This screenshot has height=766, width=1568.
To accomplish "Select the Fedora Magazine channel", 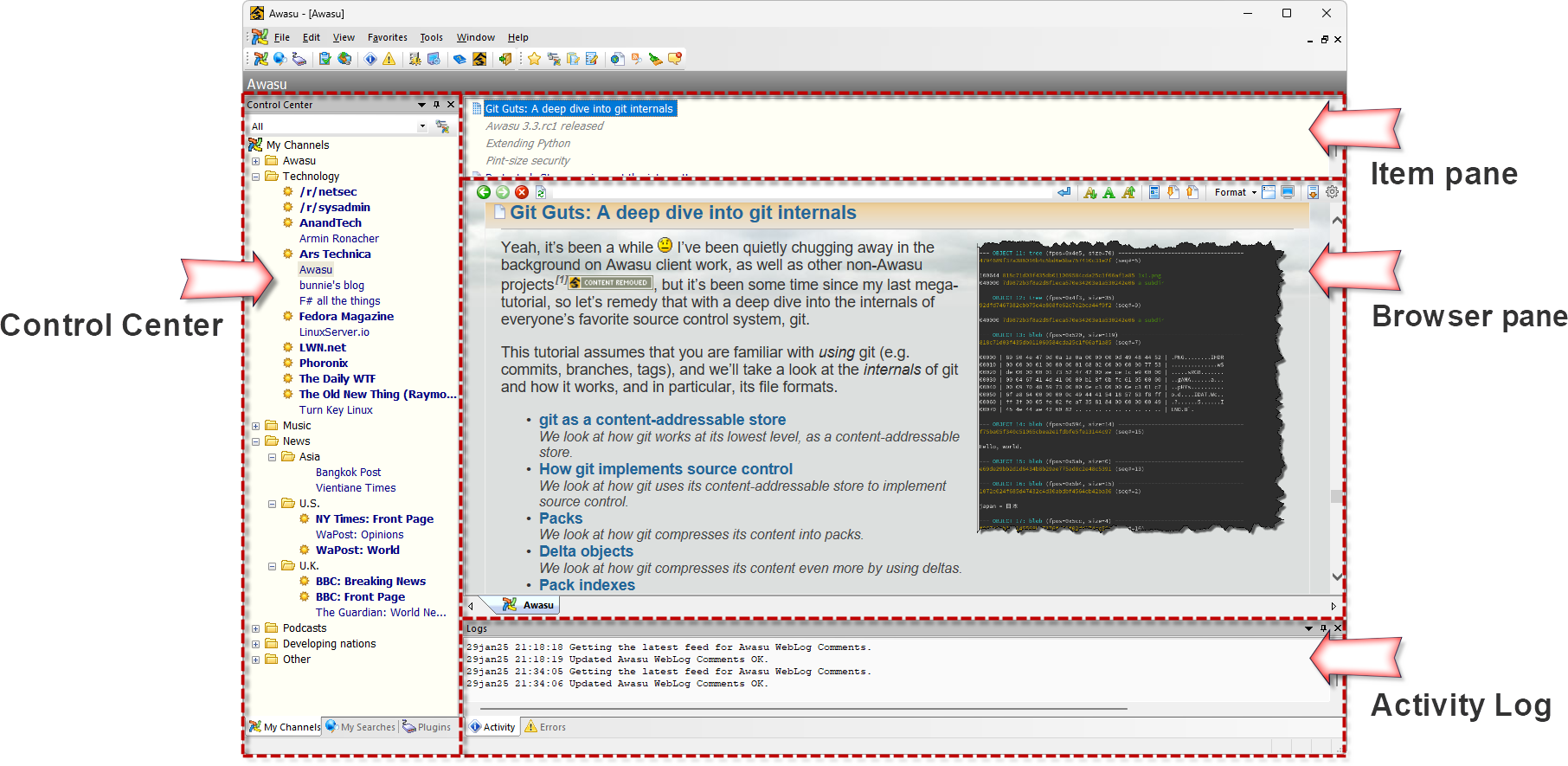I will point(346,317).
